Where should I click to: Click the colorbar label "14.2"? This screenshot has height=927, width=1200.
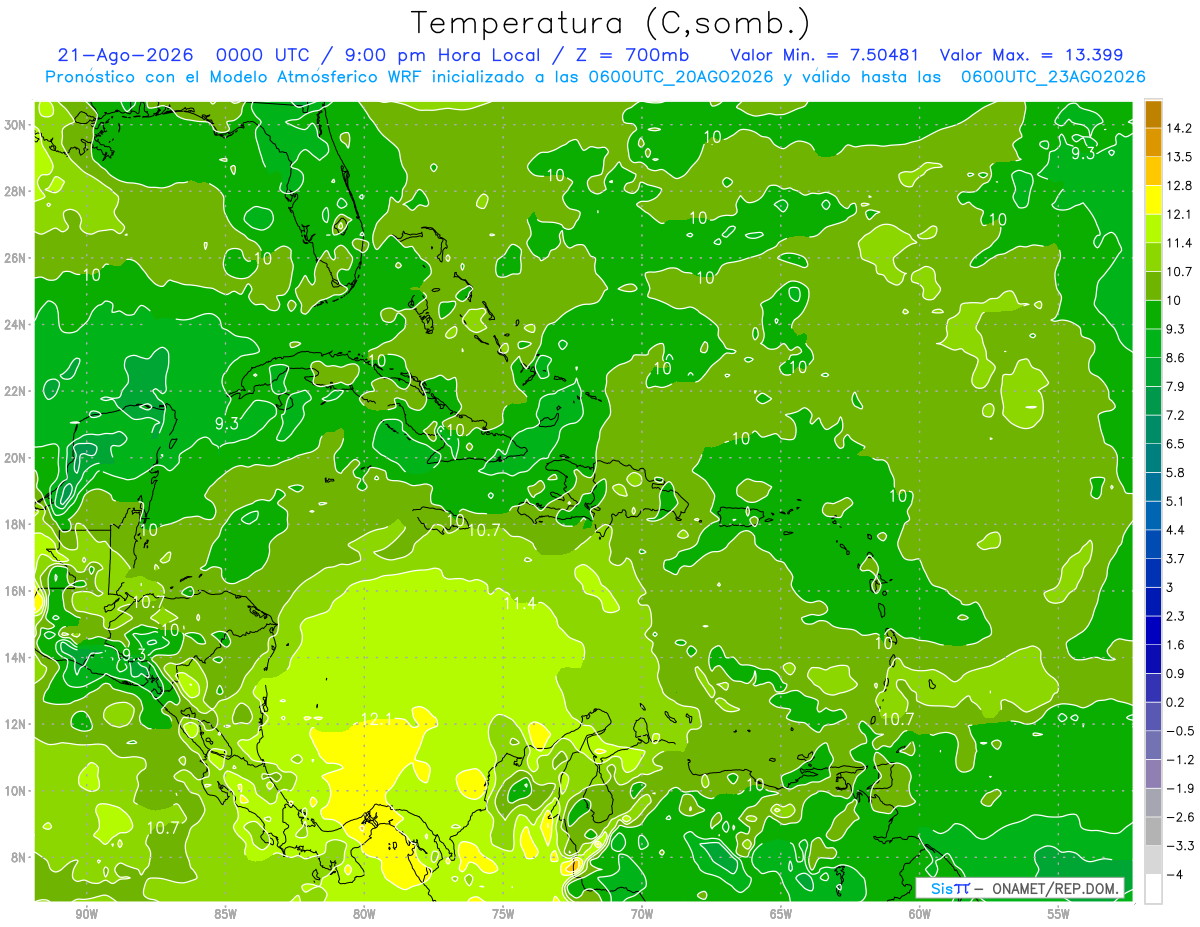point(1178,128)
